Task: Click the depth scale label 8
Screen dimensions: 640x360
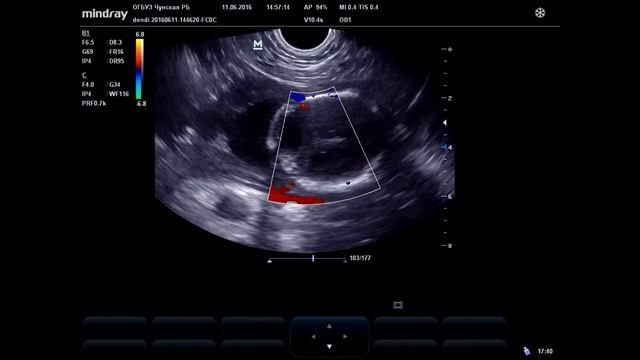Action: click(x=450, y=246)
